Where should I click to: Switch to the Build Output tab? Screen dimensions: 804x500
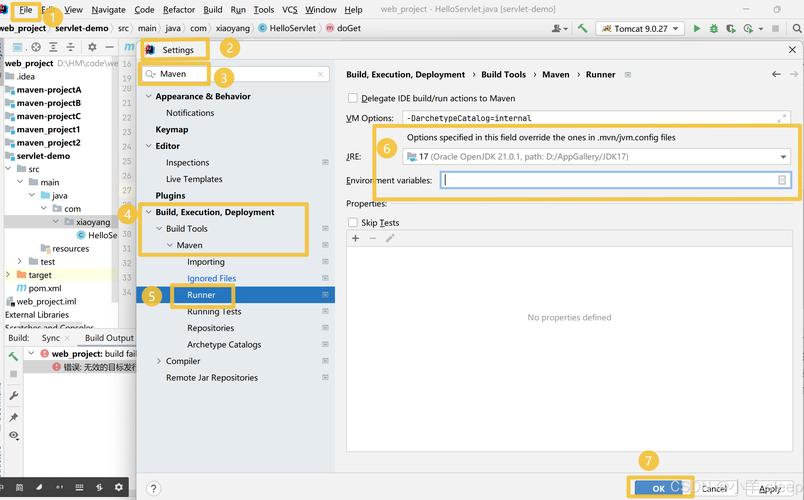click(x=108, y=338)
